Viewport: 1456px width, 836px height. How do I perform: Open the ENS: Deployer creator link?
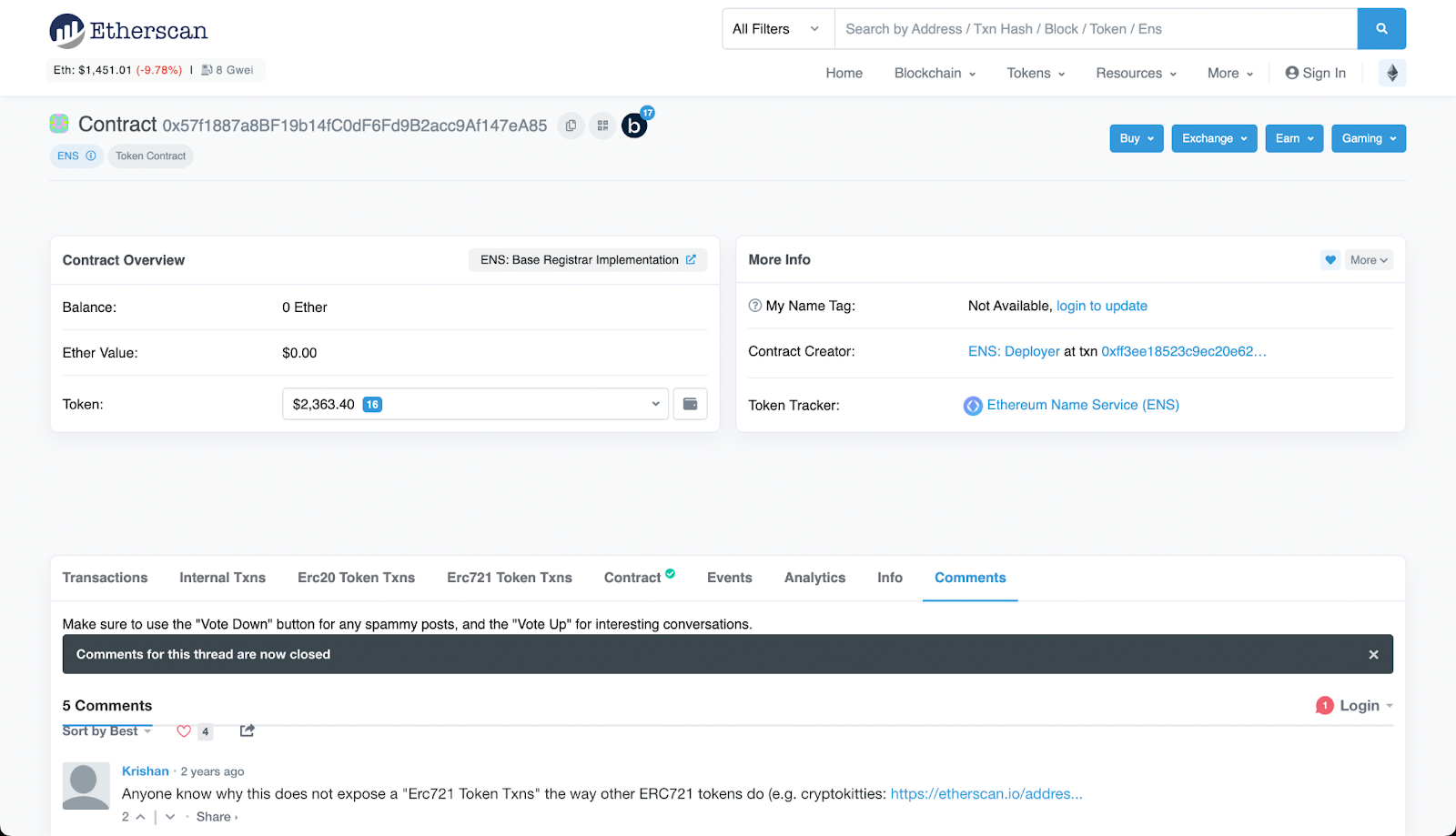pyautogui.click(x=1014, y=351)
